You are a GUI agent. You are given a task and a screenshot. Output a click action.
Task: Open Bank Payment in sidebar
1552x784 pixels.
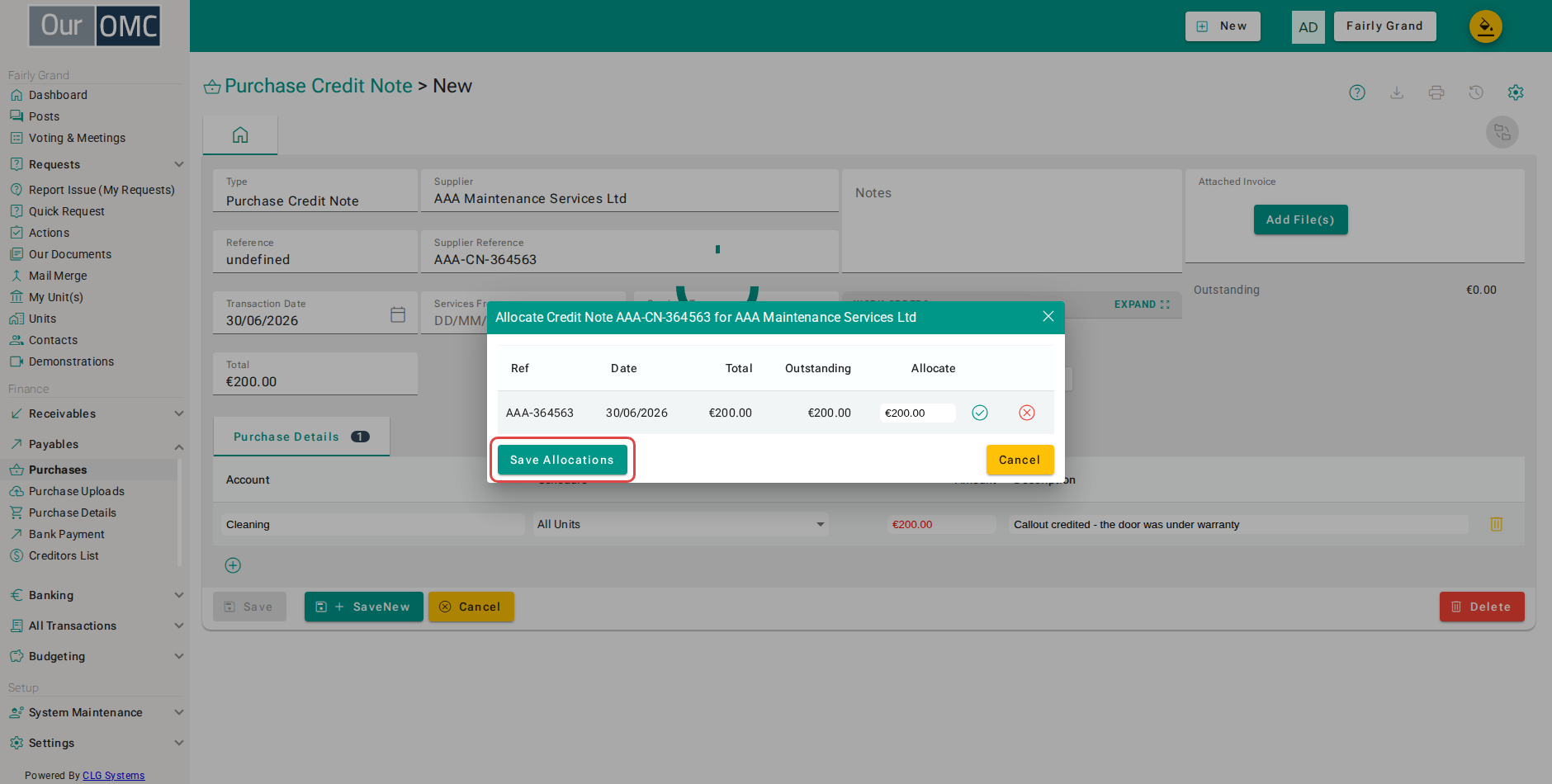66,534
